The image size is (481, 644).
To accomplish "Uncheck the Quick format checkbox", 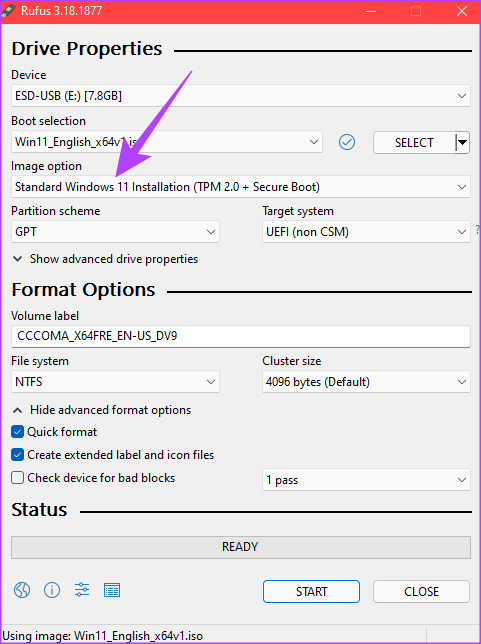I will point(17,432).
